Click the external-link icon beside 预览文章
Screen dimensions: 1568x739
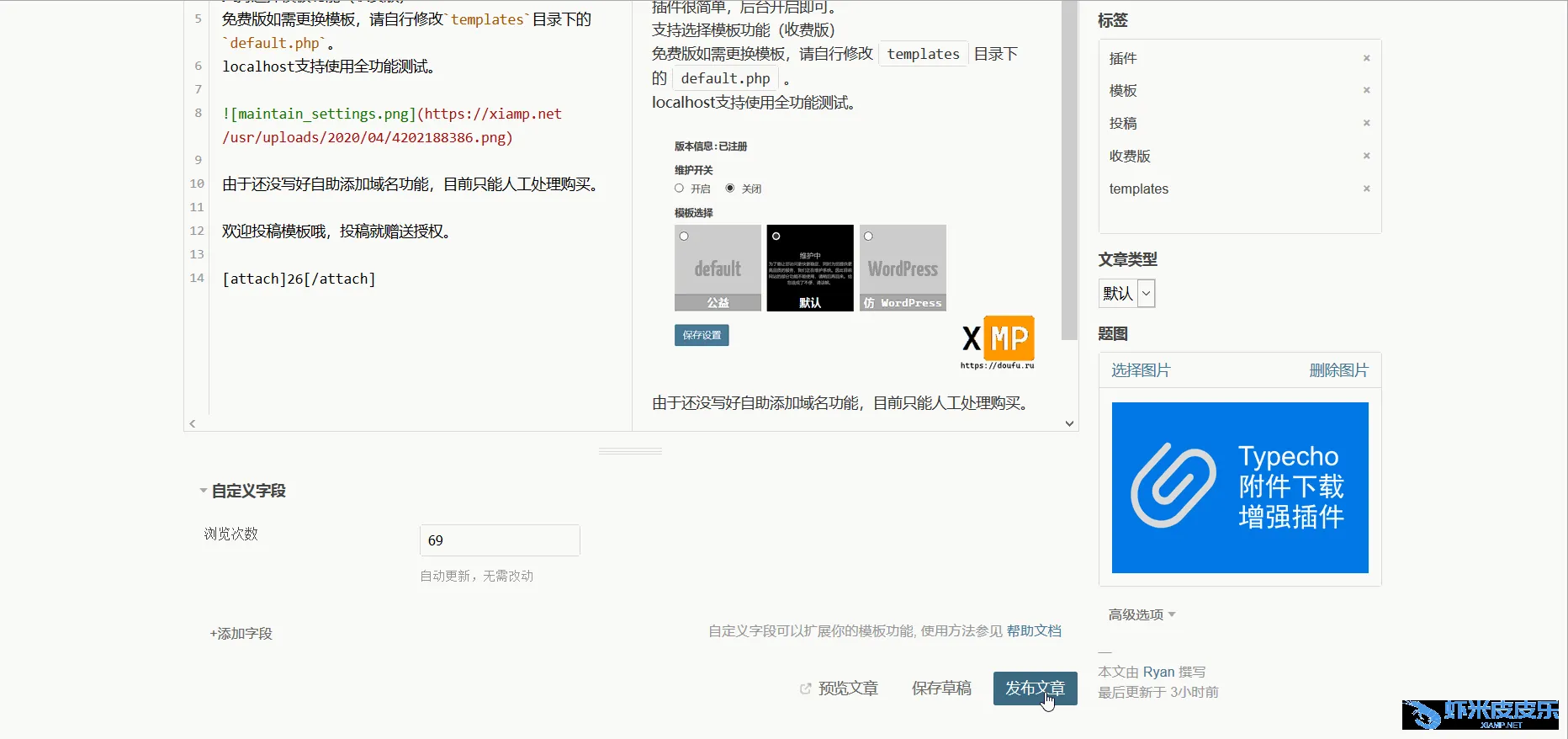tap(805, 688)
